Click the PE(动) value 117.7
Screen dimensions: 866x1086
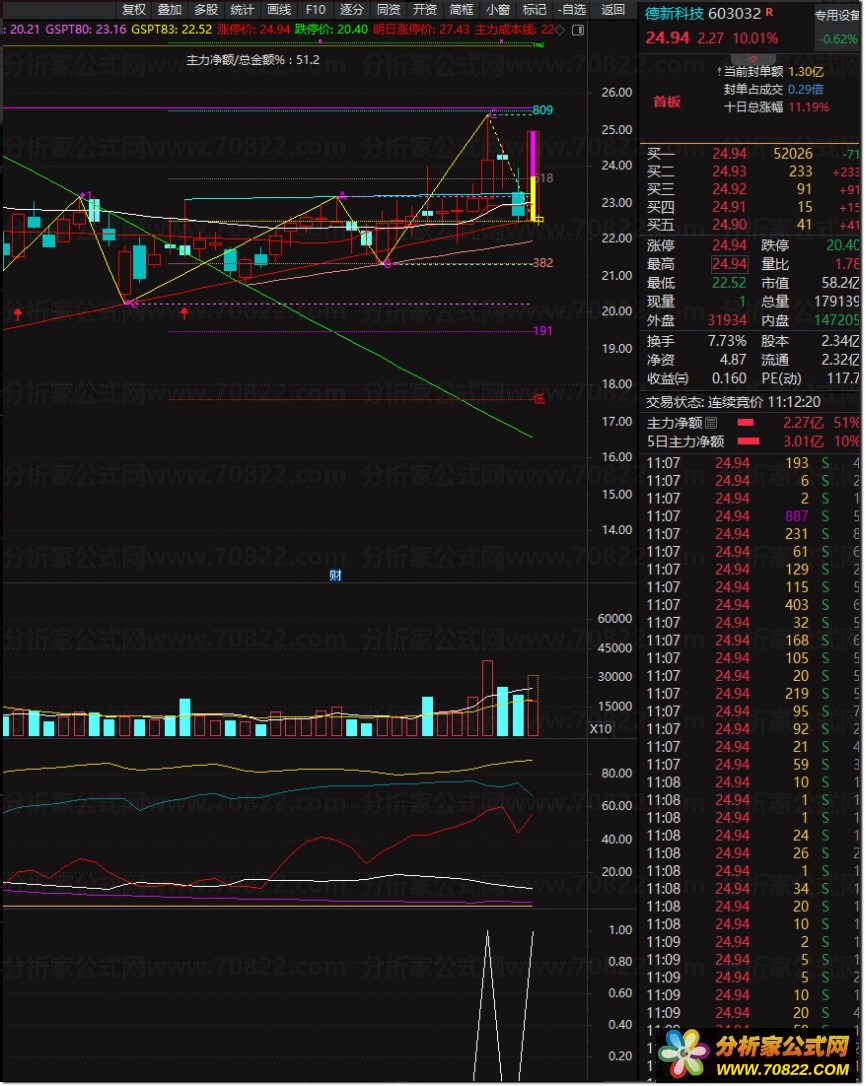(845, 378)
